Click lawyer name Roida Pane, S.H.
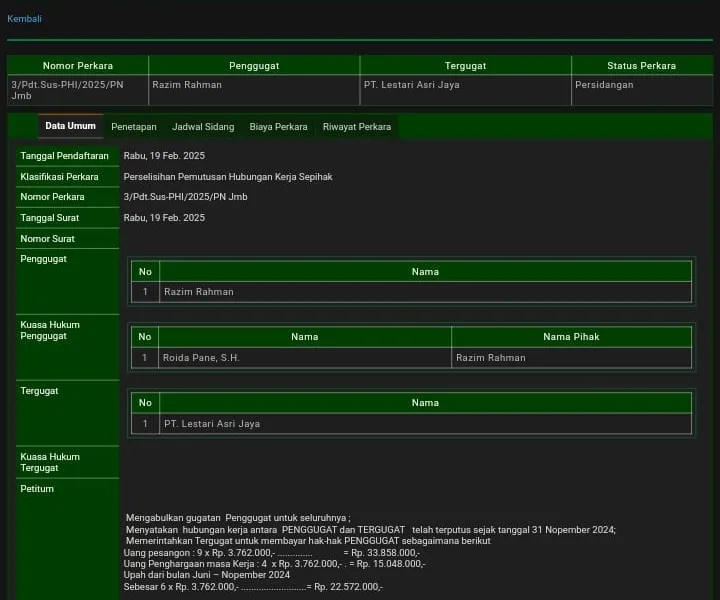 [x=202, y=358]
